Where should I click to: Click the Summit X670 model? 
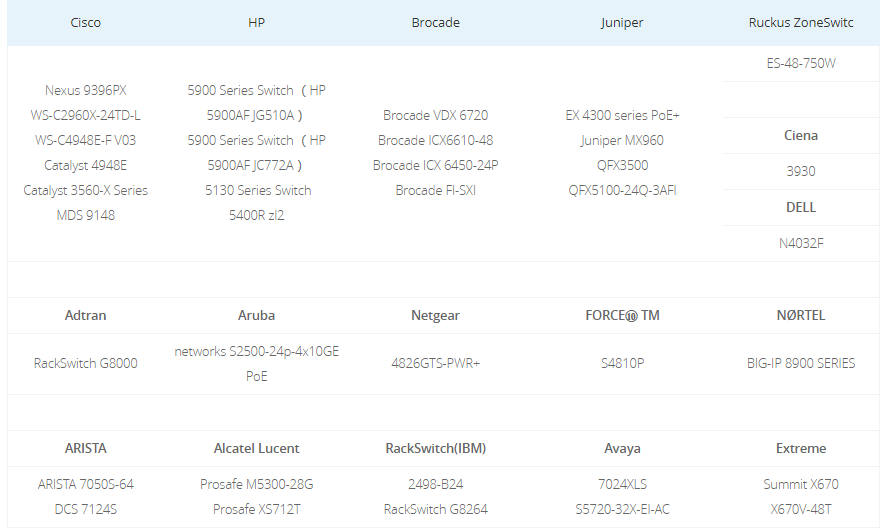click(801, 484)
